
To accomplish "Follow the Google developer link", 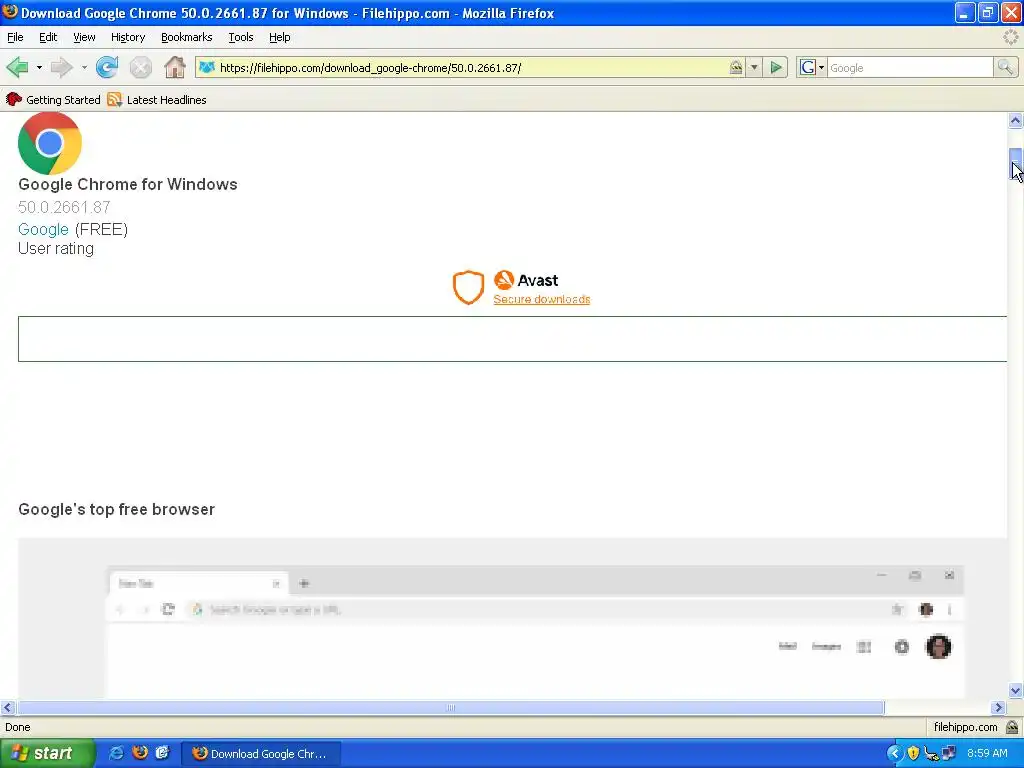I will point(43,229).
